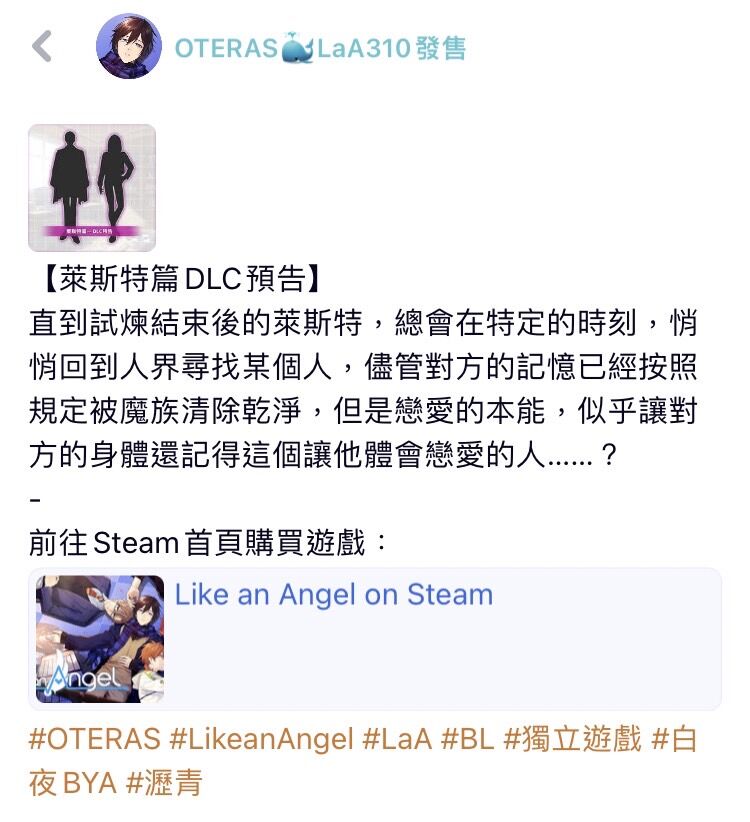The height and width of the screenshot is (822, 750).
Task: Select the 萊斯特篇 DLC預告 headline text
Action: (x=181, y=278)
